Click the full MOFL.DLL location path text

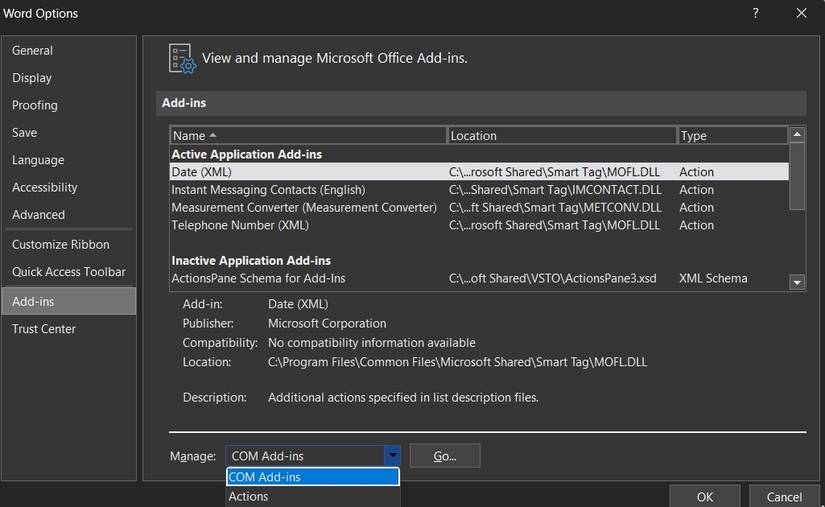click(457, 362)
